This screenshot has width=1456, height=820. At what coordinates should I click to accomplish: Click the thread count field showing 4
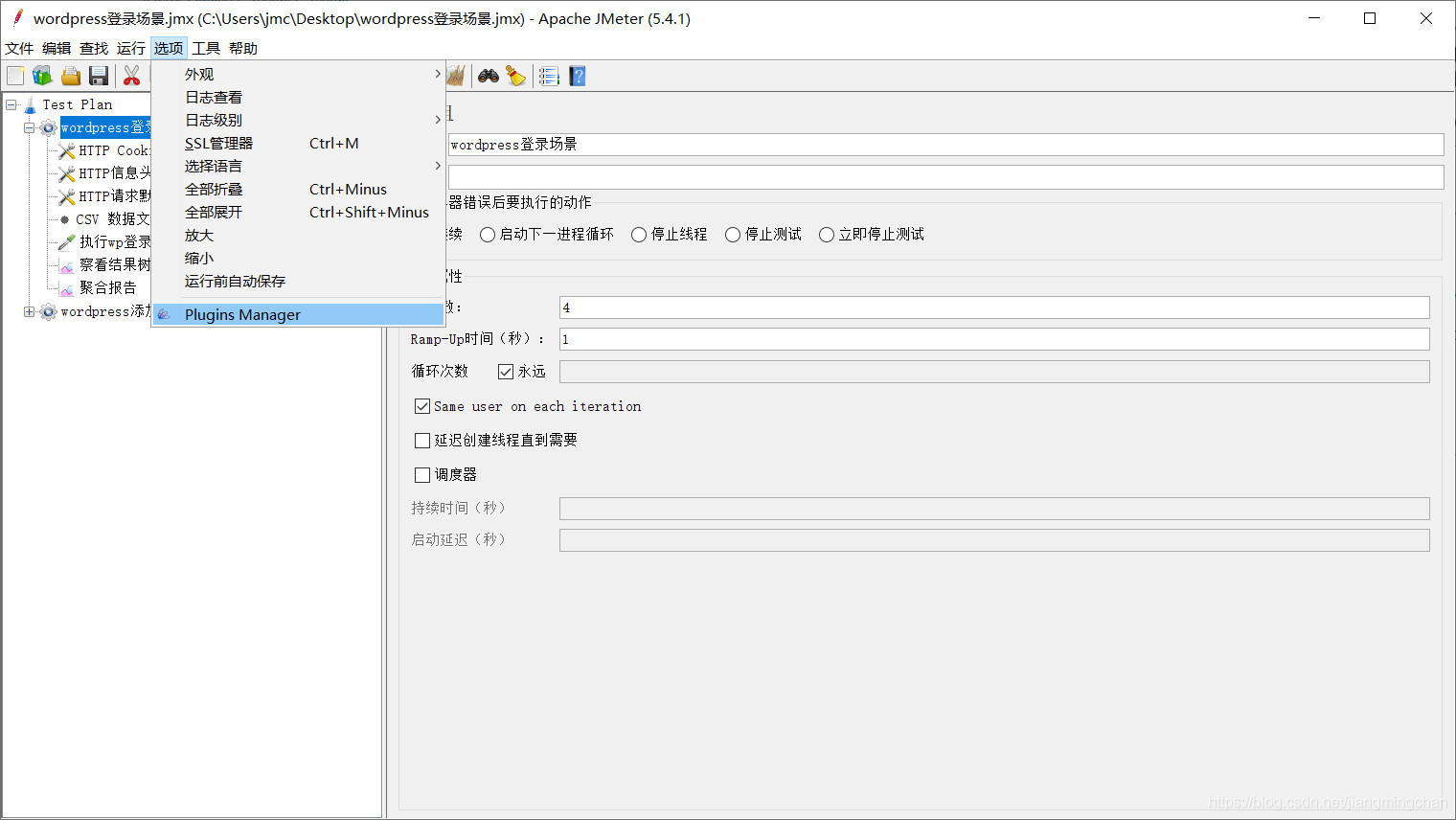point(994,307)
